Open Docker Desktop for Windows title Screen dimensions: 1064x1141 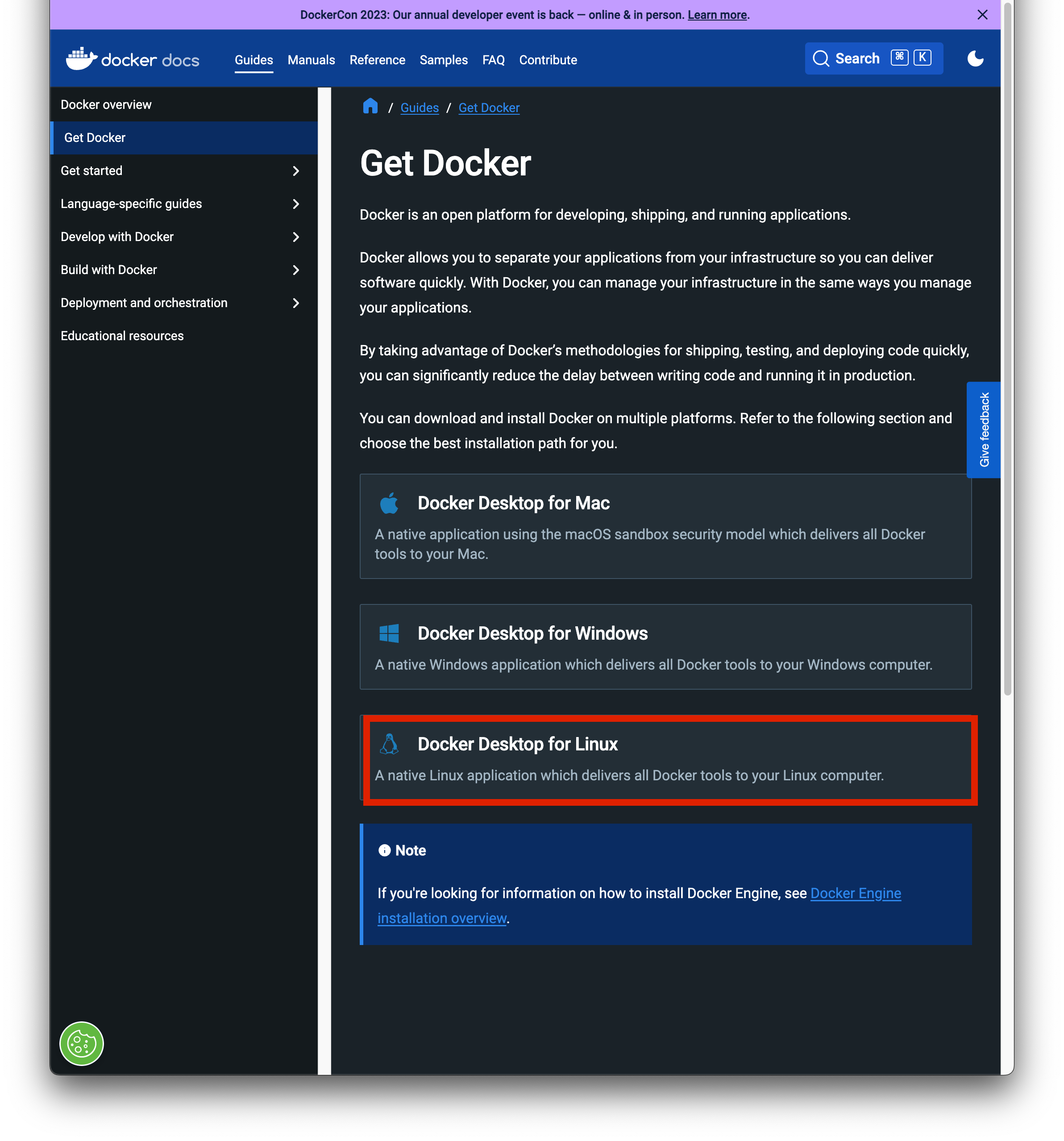[x=532, y=633]
